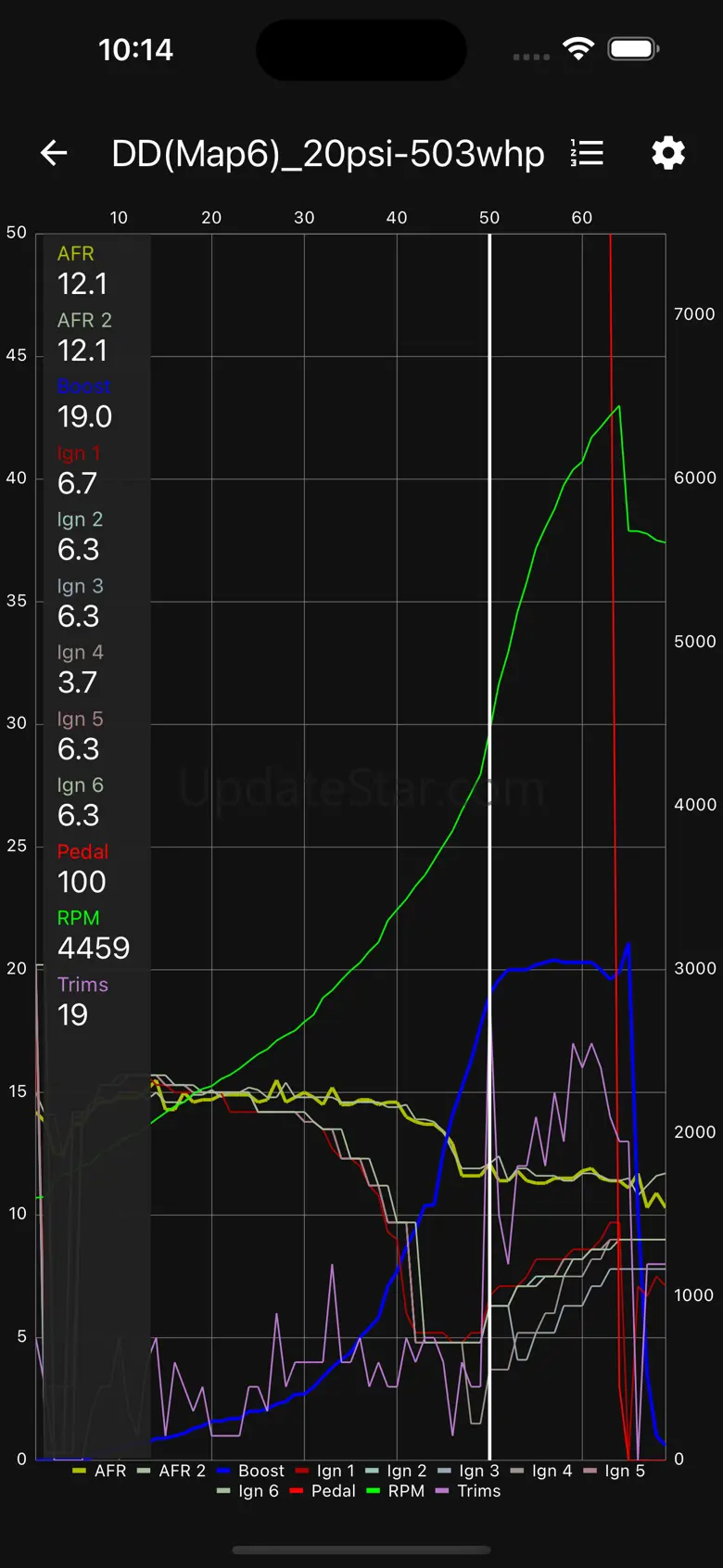Screen dimensions: 723x1568
Task: Toggle RPM legend entry
Action: click(396, 1491)
